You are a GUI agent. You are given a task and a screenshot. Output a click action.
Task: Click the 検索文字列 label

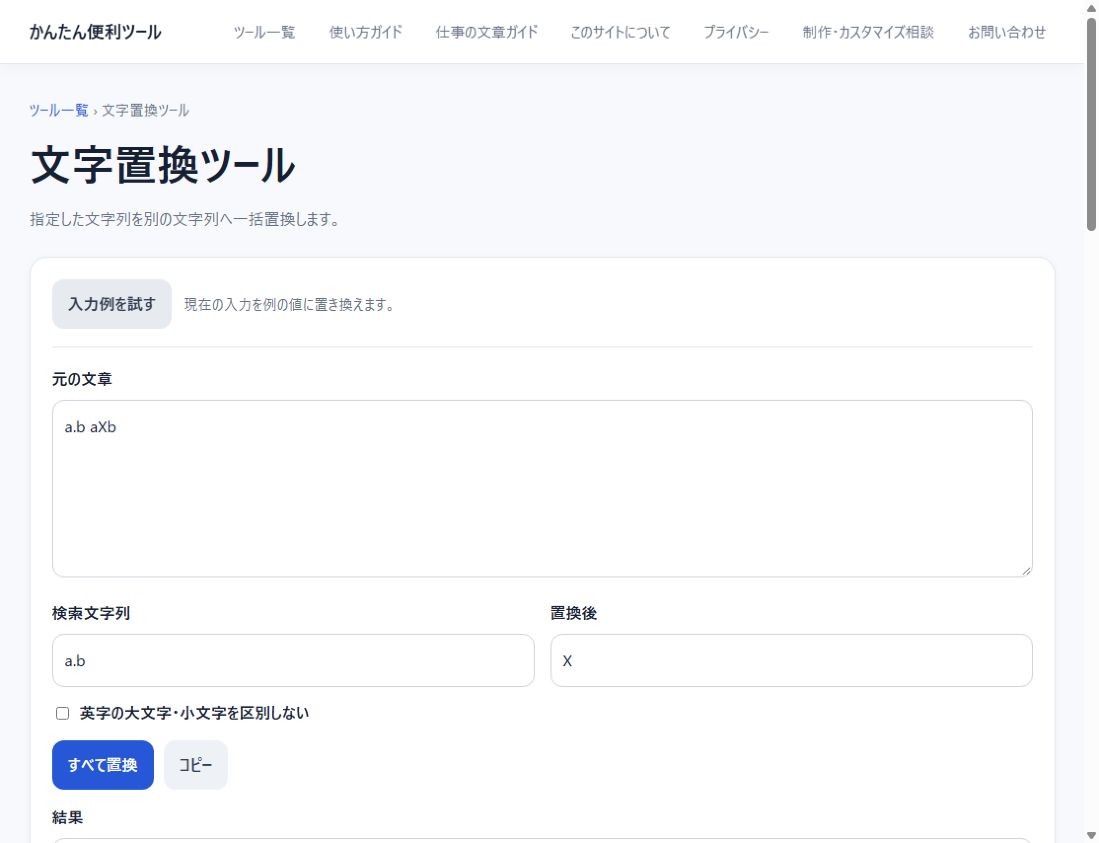point(91,613)
